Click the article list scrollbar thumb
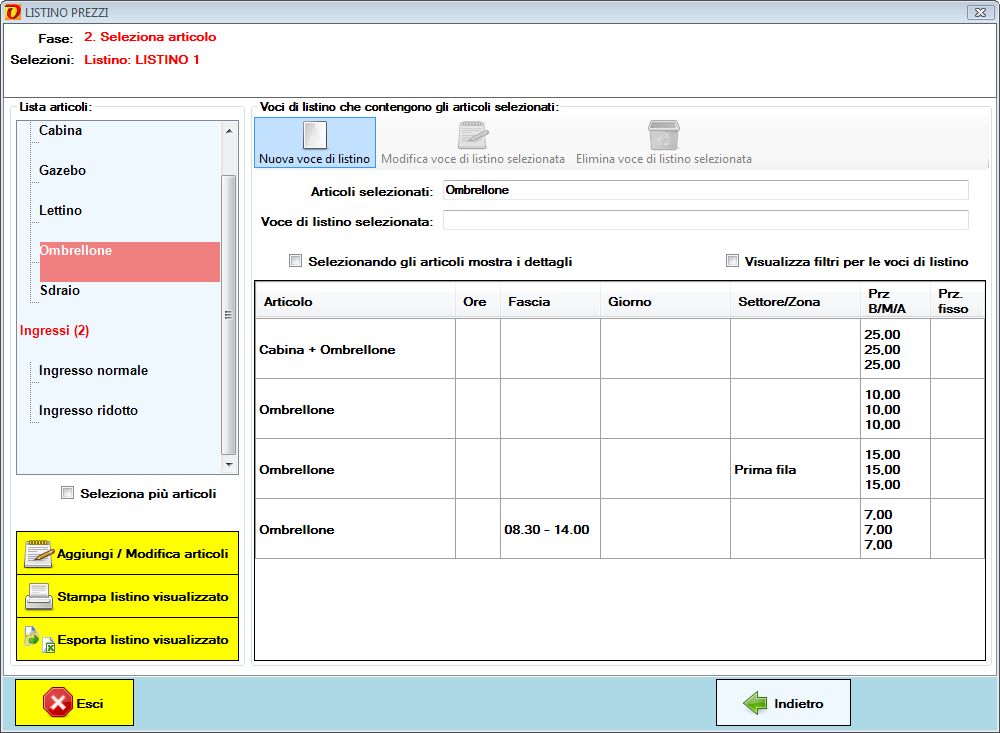Screen dimensions: 1000x733 (x=229, y=315)
